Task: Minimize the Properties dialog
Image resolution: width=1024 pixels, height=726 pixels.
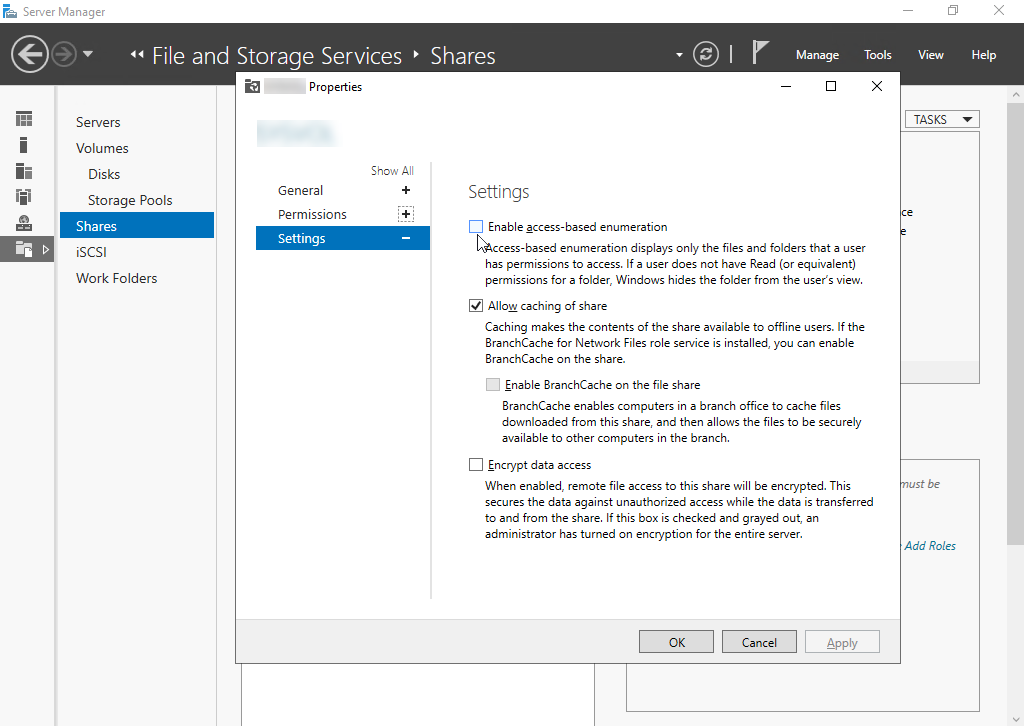Action: tap(786, 86)
